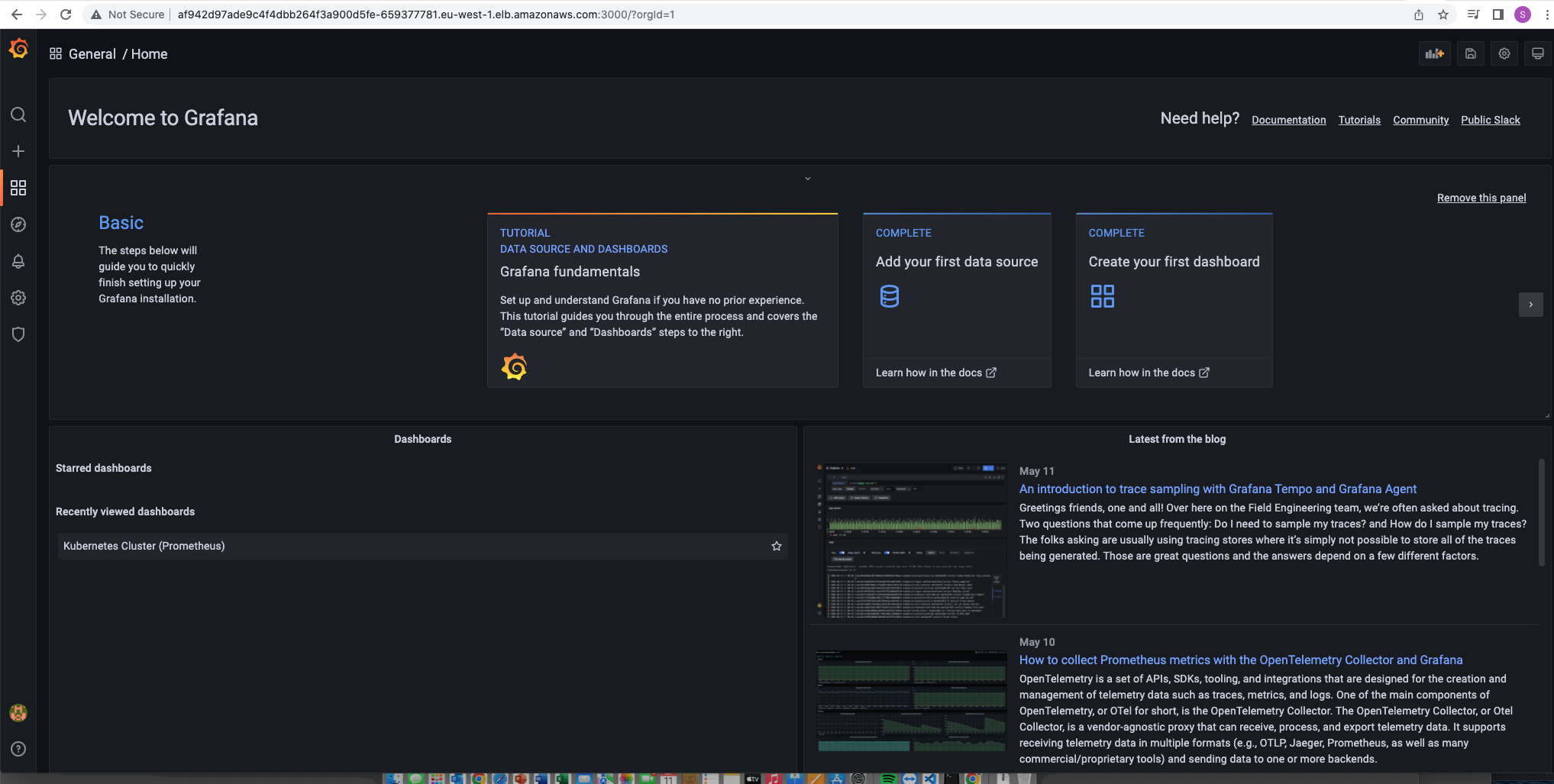Click the Recently viewed dashboards label

pyautogui.click(x=125, y=511)
